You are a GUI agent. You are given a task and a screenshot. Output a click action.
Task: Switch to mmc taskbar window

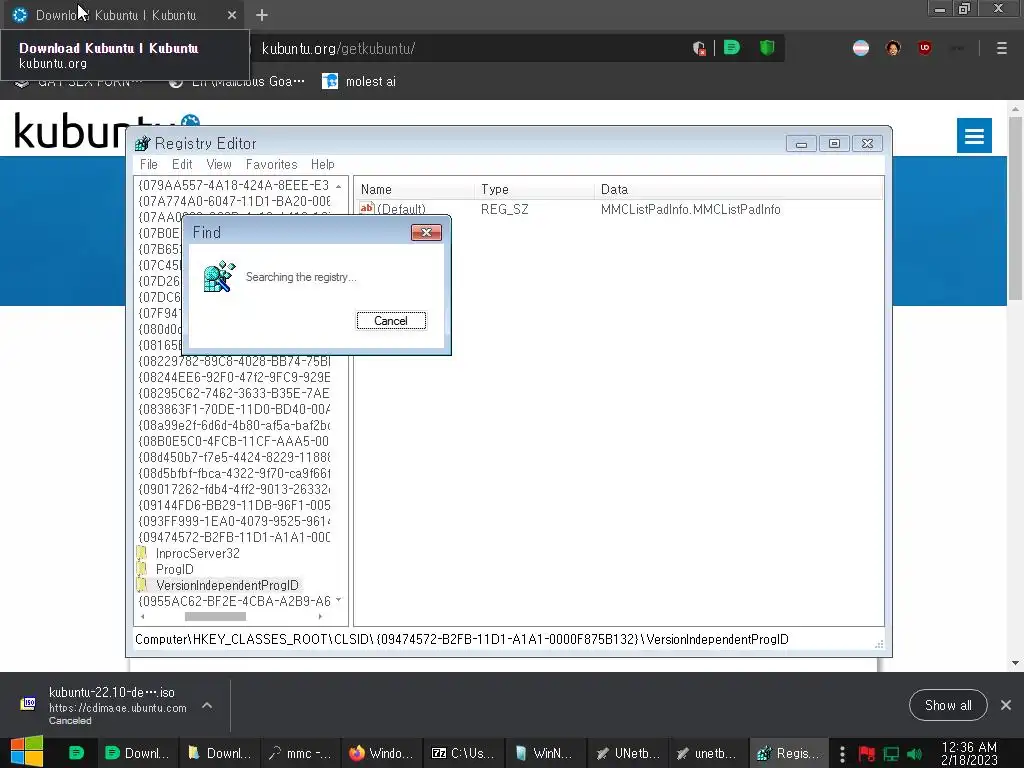point(300,753)
